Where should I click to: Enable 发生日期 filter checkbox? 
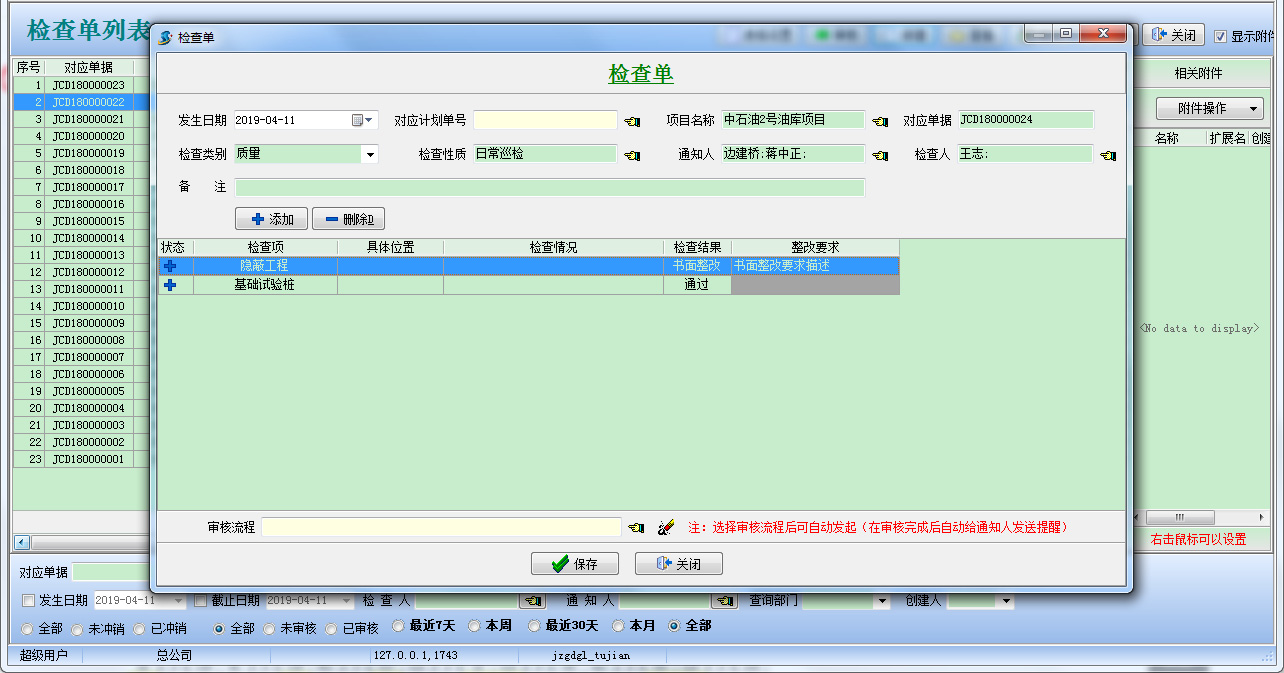pyautogui.click(x=28, y=601)
